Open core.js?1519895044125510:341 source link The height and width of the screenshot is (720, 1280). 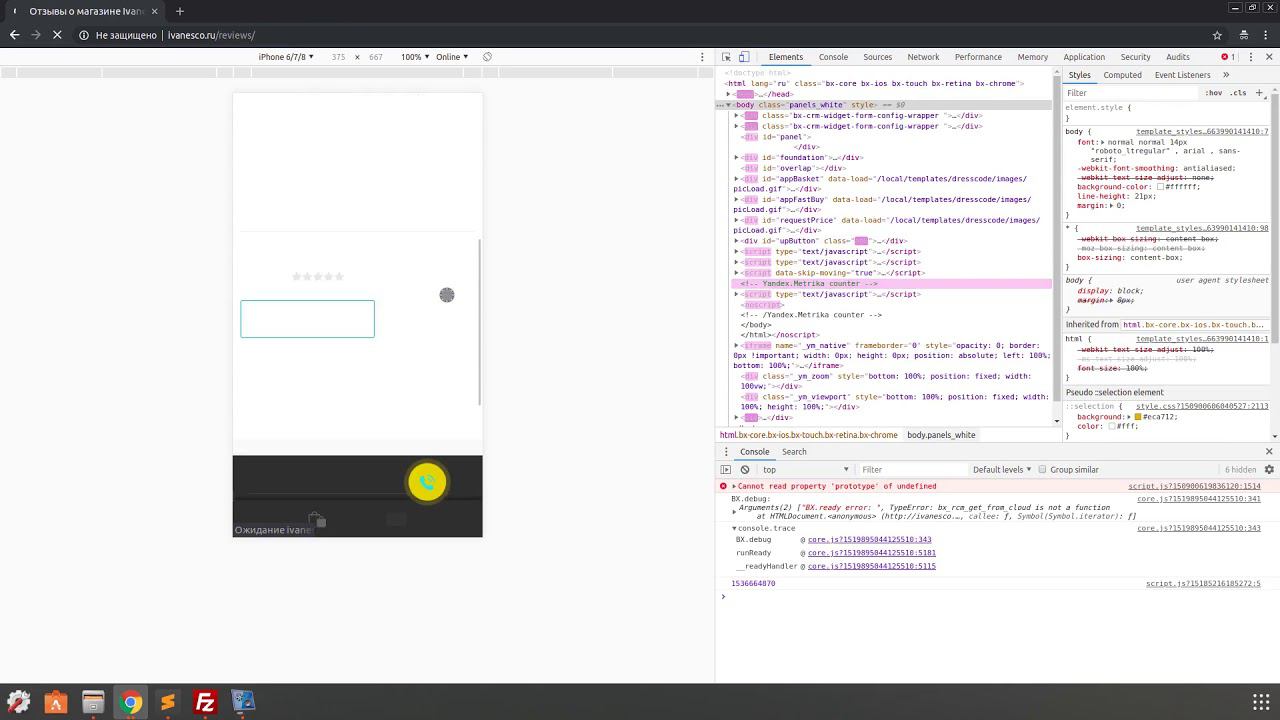1198,499
